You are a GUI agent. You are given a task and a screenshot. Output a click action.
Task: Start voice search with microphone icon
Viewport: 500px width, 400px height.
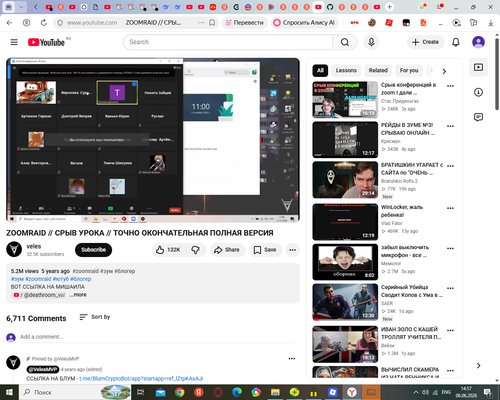point(371,42)
